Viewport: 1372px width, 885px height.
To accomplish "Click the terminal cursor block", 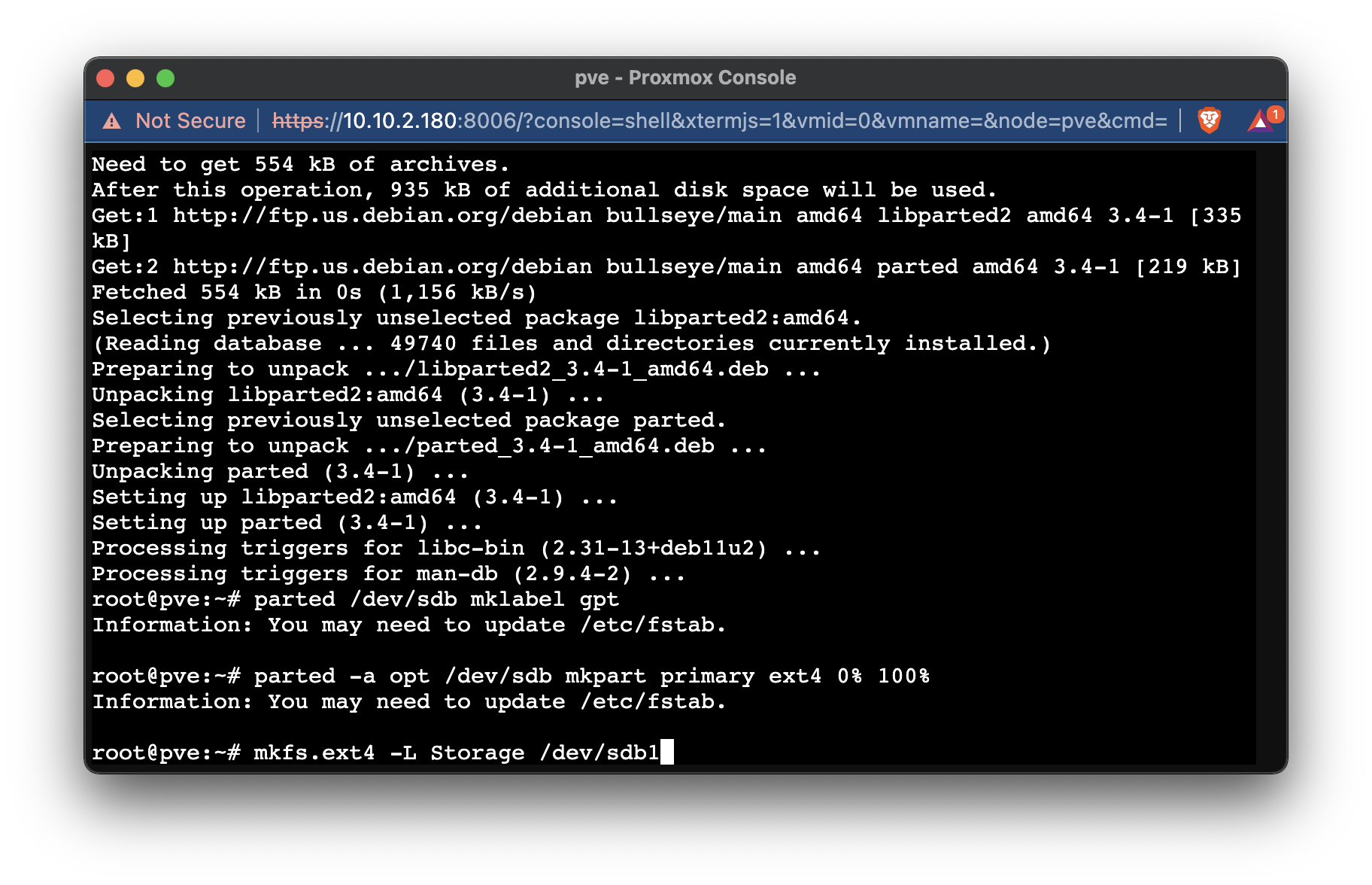I will pyautogui.click(x=667, y=752).
